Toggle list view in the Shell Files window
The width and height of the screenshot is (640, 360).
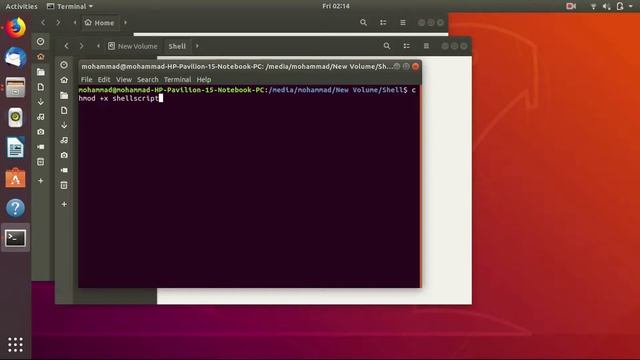(407, 46)
